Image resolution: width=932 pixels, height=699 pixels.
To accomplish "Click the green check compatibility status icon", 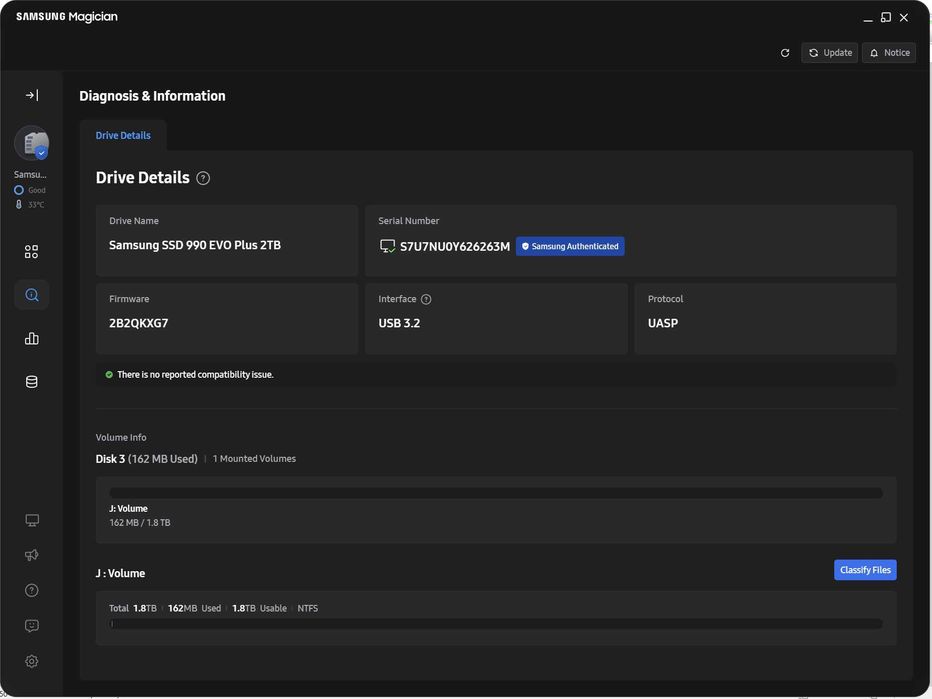I will click(x=109, y=374).
